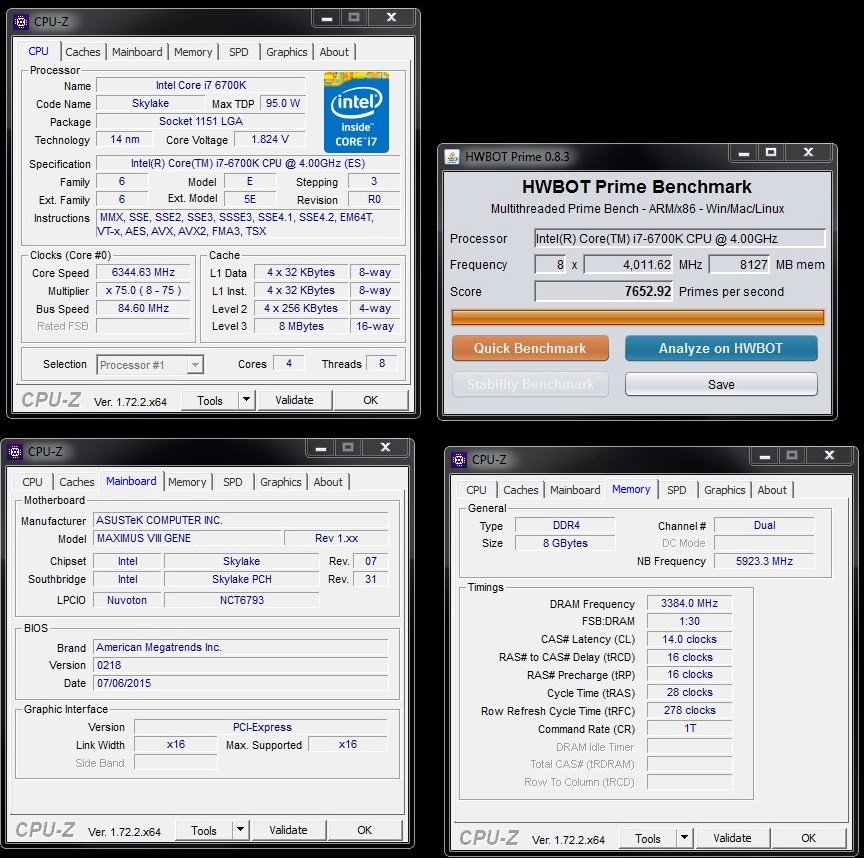Screen dimensions: 864x858
Task: Click OK in Memory CPU-Z window
Action: coord(808,838)
